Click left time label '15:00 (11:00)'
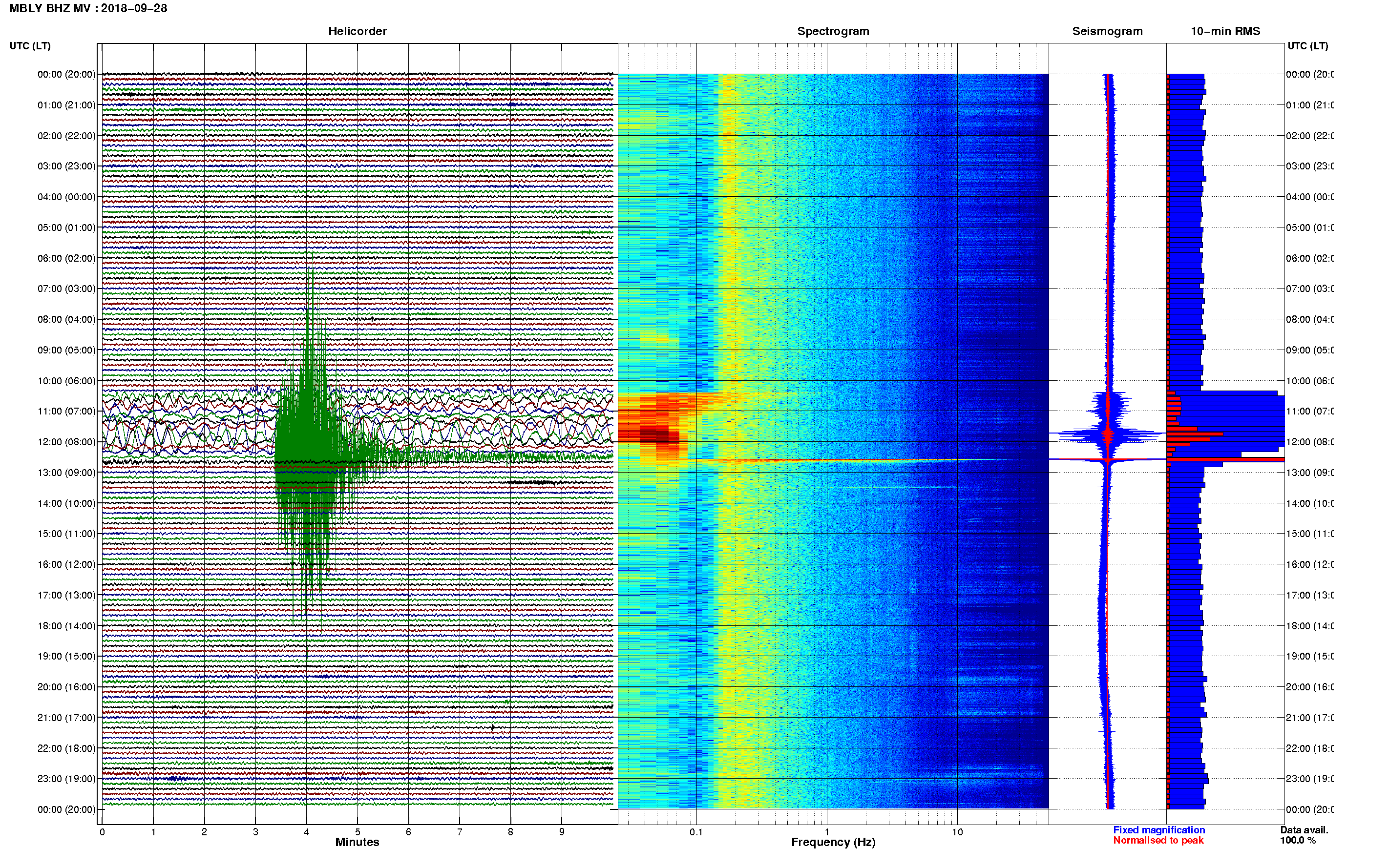 66,533
